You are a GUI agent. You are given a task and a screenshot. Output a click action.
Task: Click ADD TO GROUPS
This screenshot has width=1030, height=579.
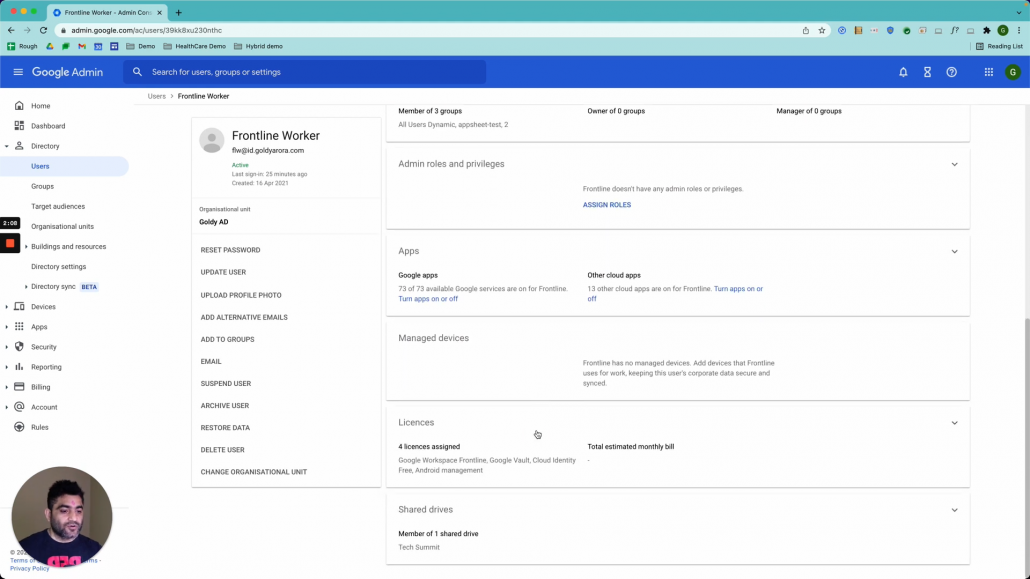(227, 339)
